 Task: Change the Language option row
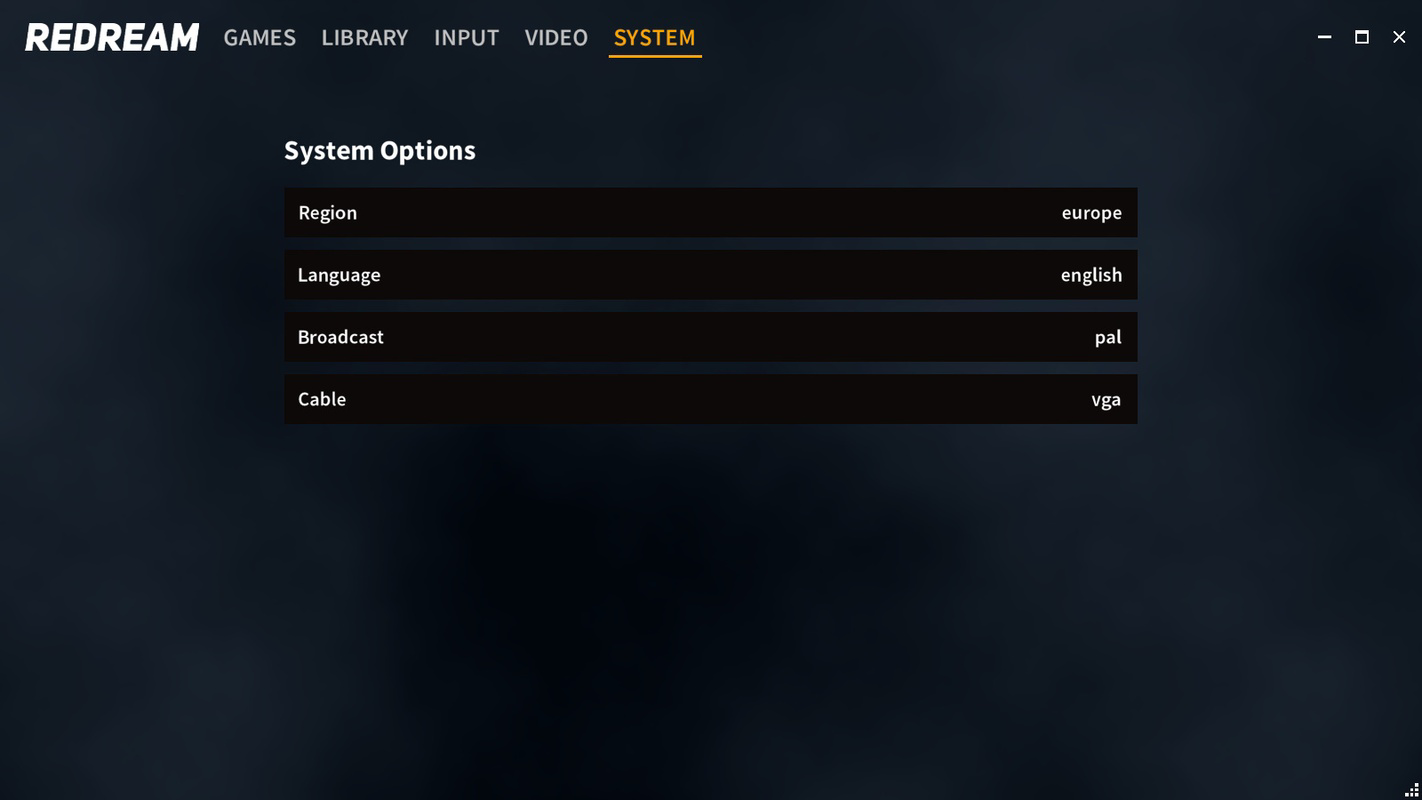(710, 274)
